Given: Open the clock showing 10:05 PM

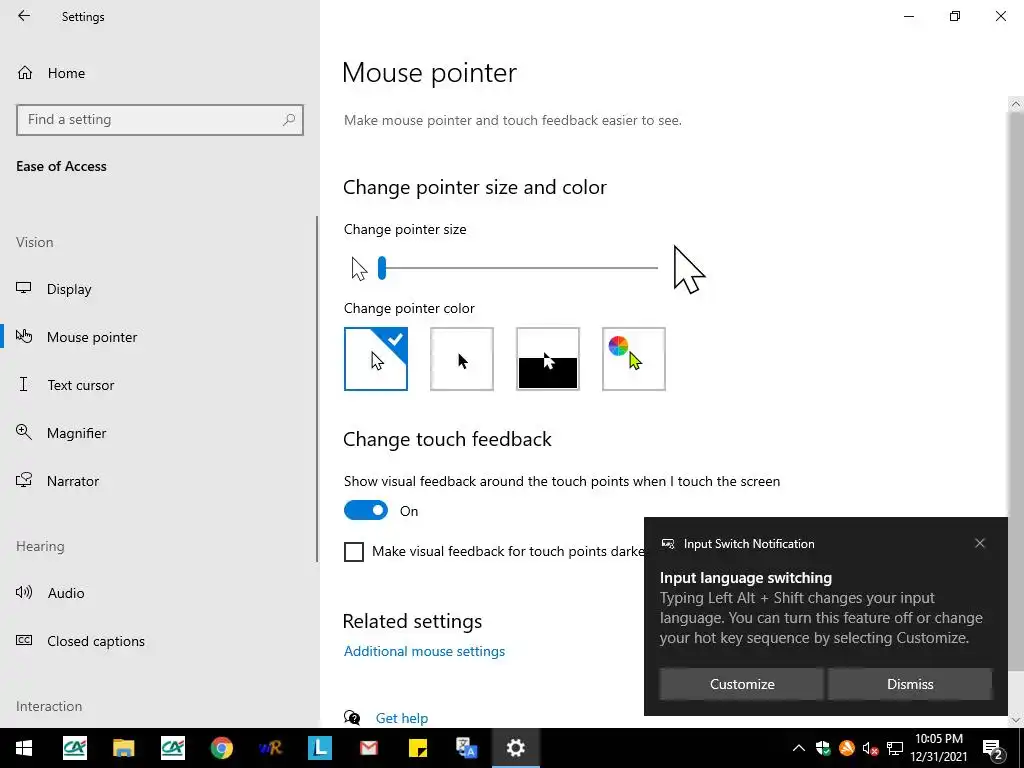Looking at the screenshot, I should click(x=938, y=748).
